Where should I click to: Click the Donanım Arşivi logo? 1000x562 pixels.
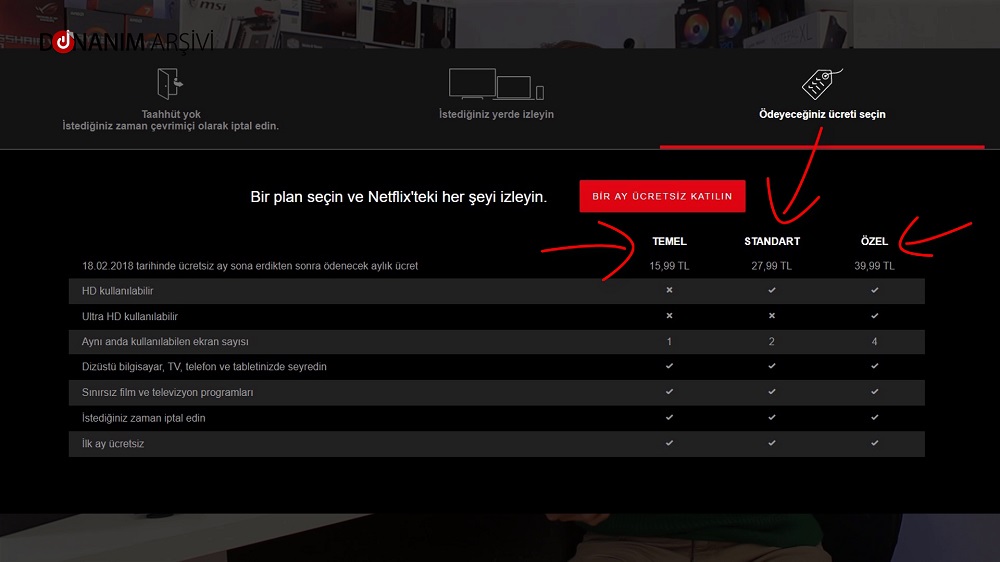tap(126, 42)
